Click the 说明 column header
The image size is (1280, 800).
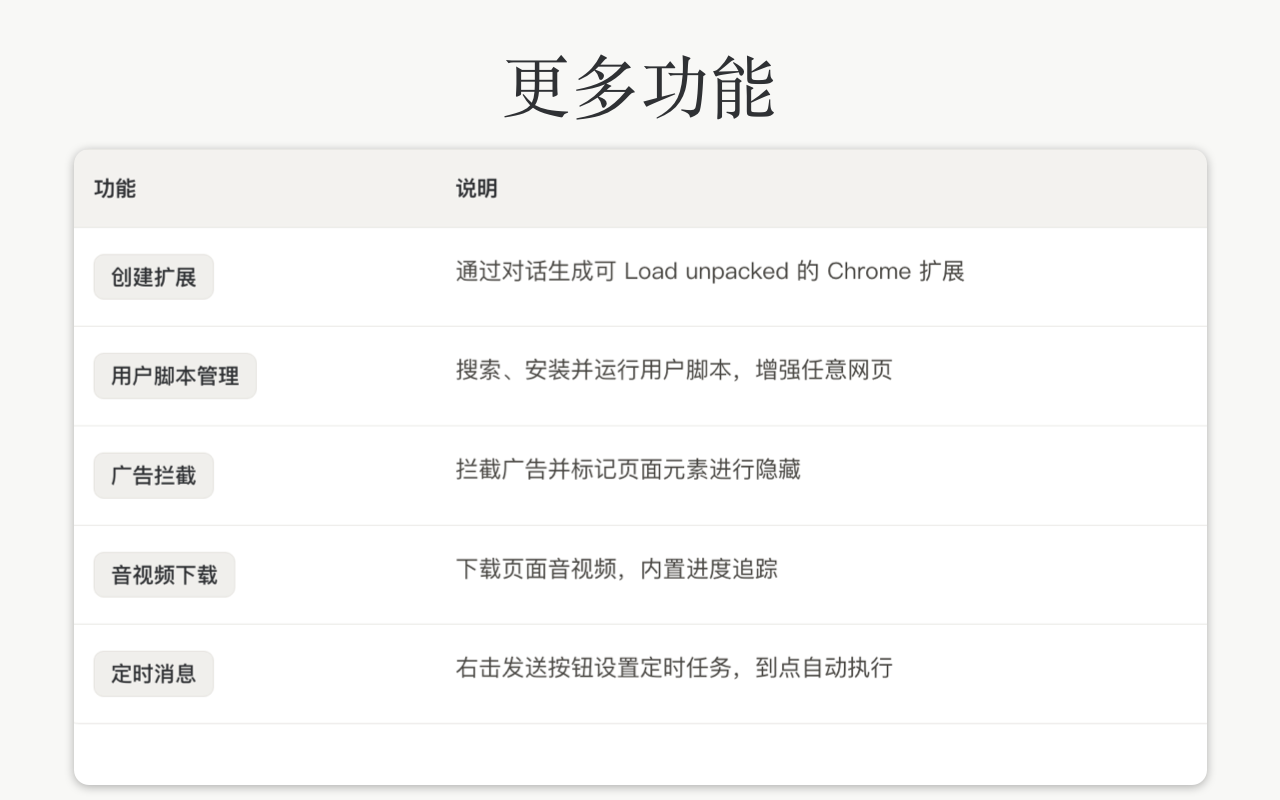pos(477,188)
